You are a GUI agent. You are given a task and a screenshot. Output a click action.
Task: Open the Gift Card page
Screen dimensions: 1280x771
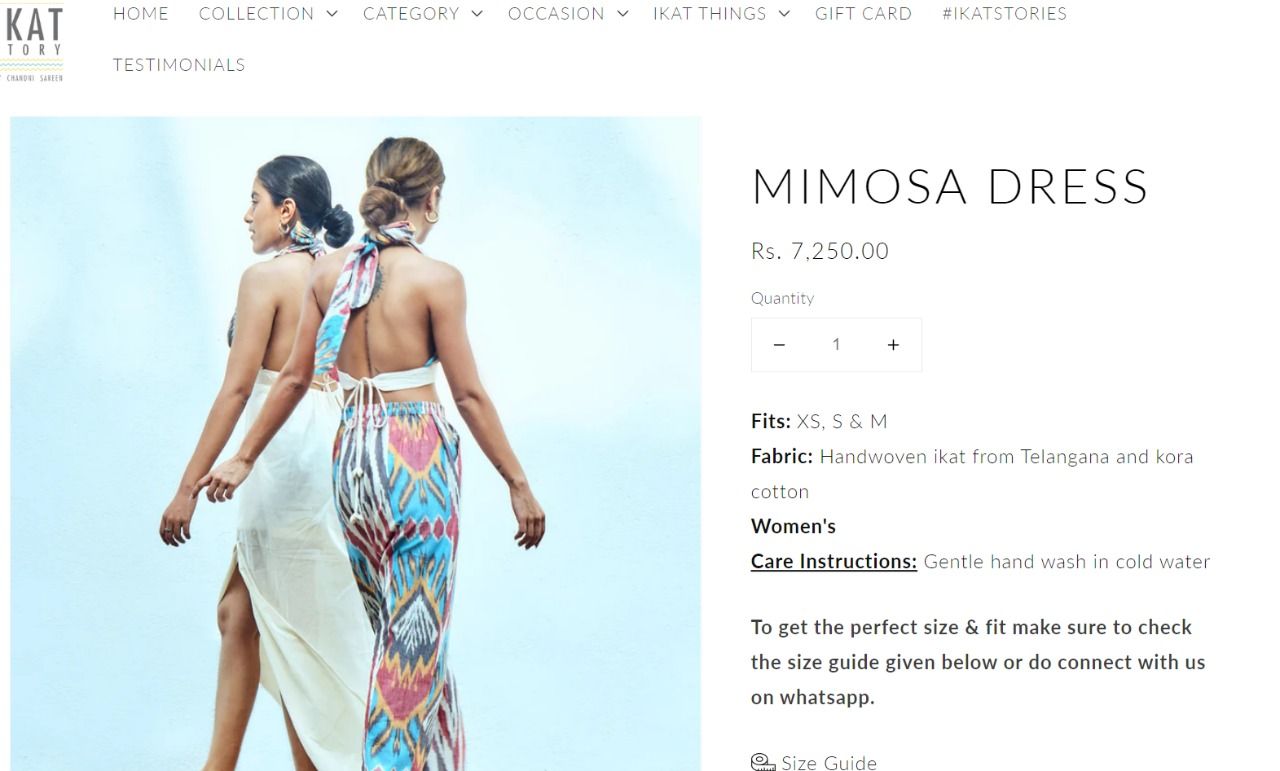(863, 14)
